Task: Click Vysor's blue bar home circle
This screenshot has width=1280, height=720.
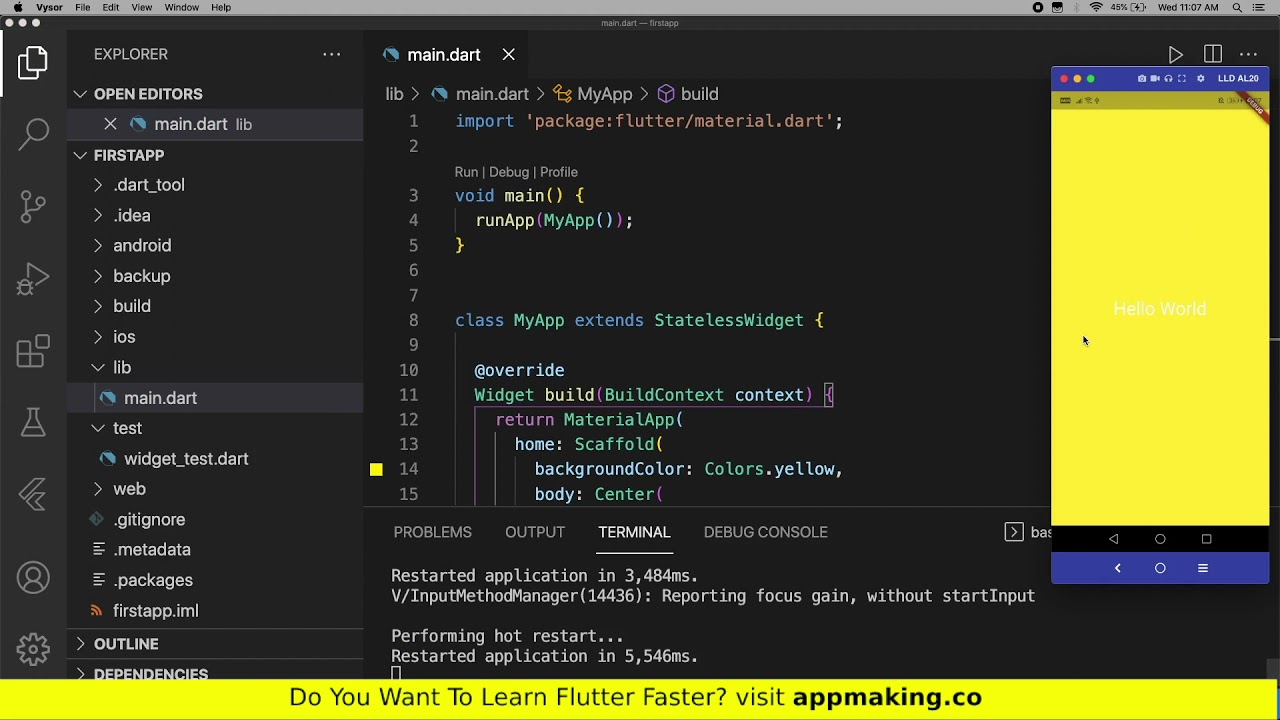Action: [1160, 568]
